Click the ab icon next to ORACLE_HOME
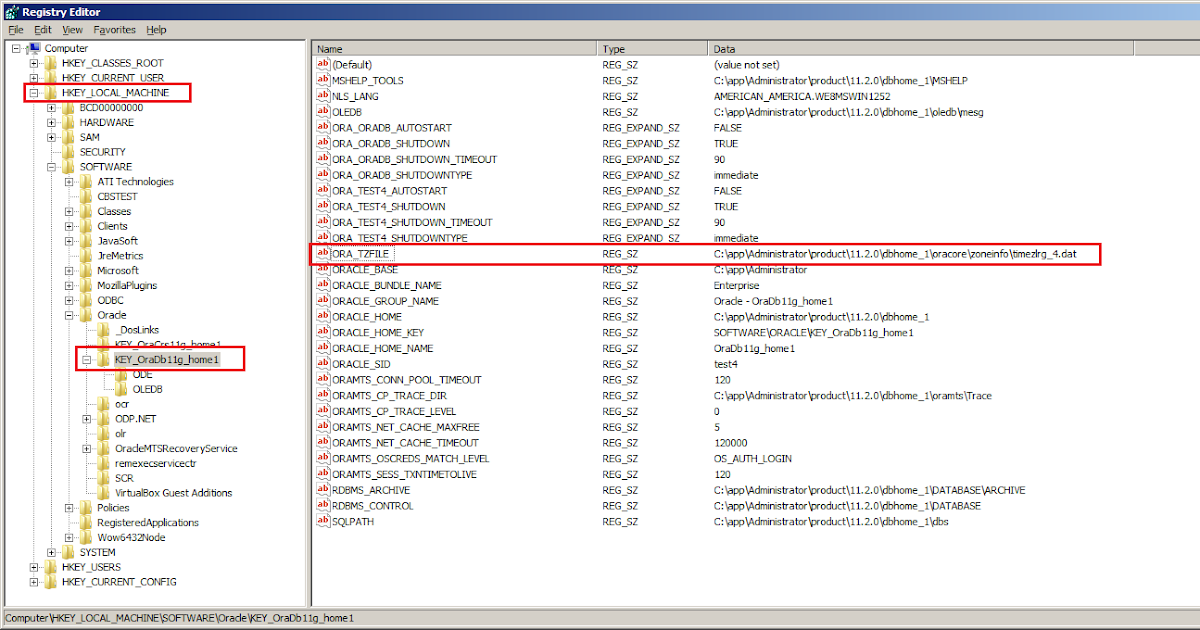 pyautogui.click(x=321, y=317)
